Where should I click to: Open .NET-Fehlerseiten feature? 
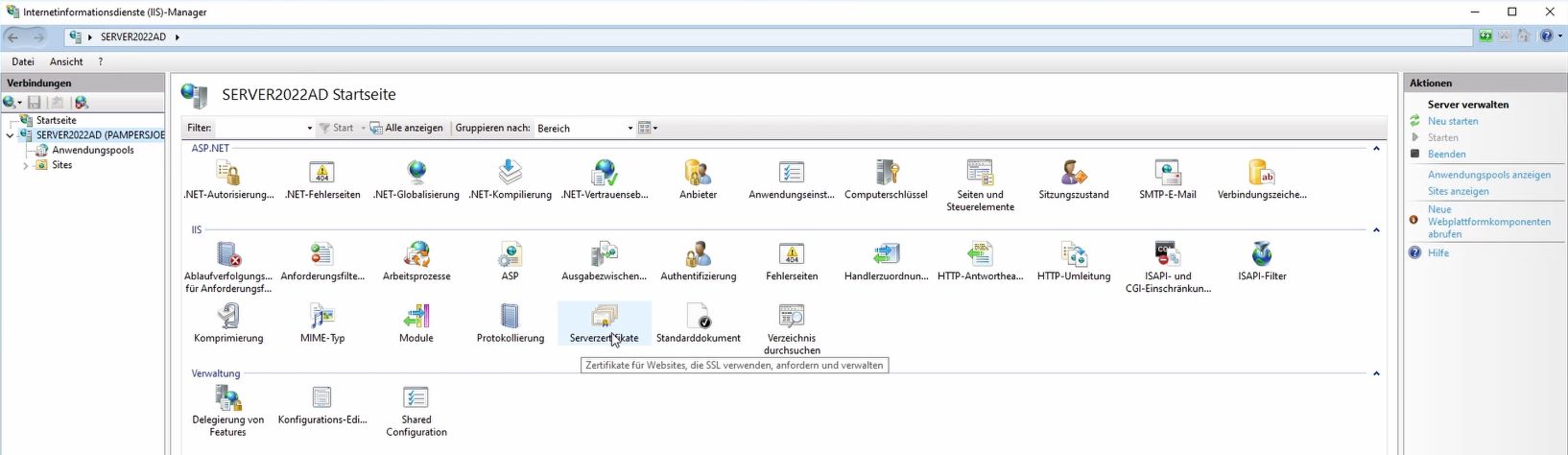pyautogui.click(x=322, y=180)
